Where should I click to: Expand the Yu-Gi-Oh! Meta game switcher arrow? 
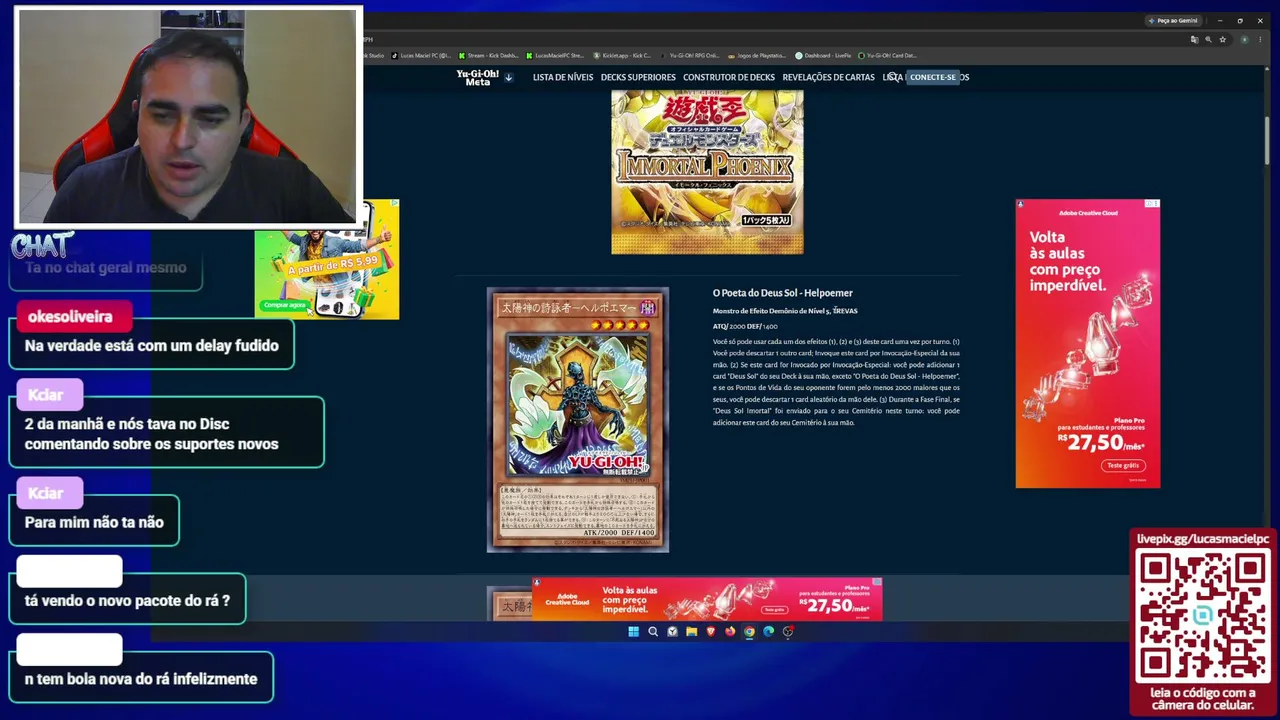pyautogui.click(x=508, y=77)
